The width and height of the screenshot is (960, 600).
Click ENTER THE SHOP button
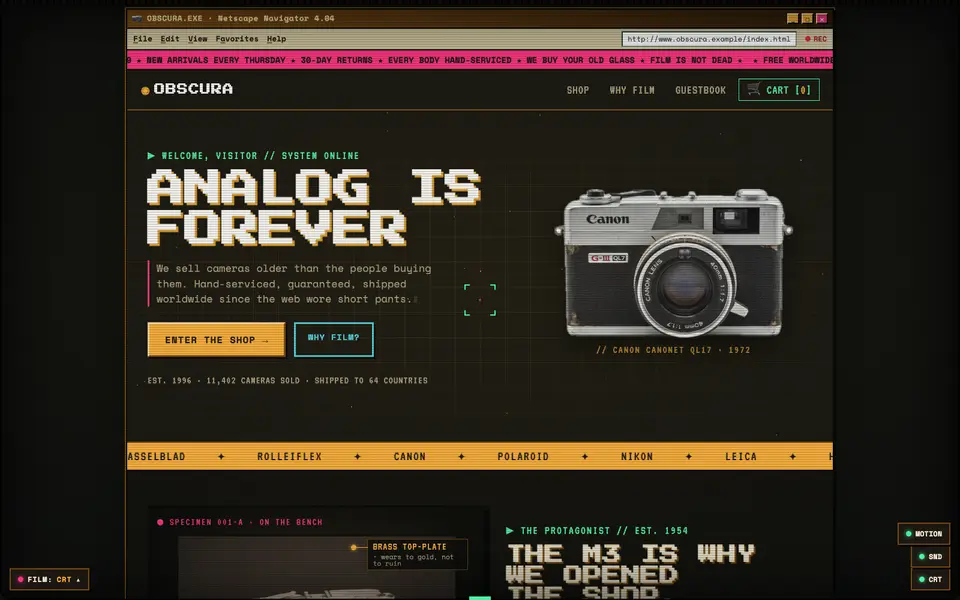(x=216, y=340)
